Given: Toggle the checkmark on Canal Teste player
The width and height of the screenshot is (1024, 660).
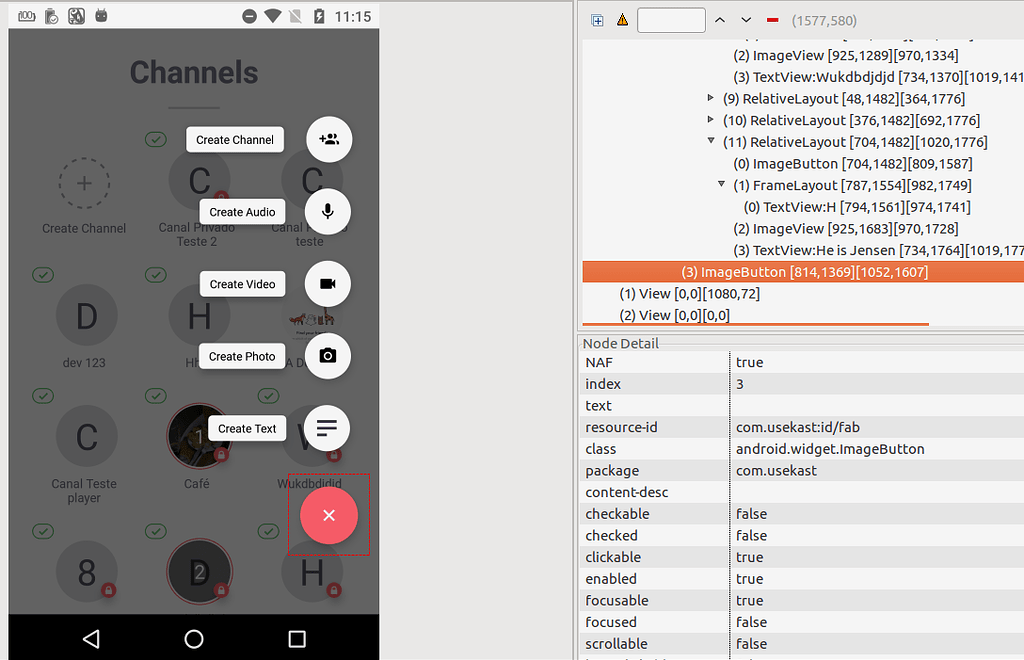Looking at the screenshot, I should click(x=42, y=396).
